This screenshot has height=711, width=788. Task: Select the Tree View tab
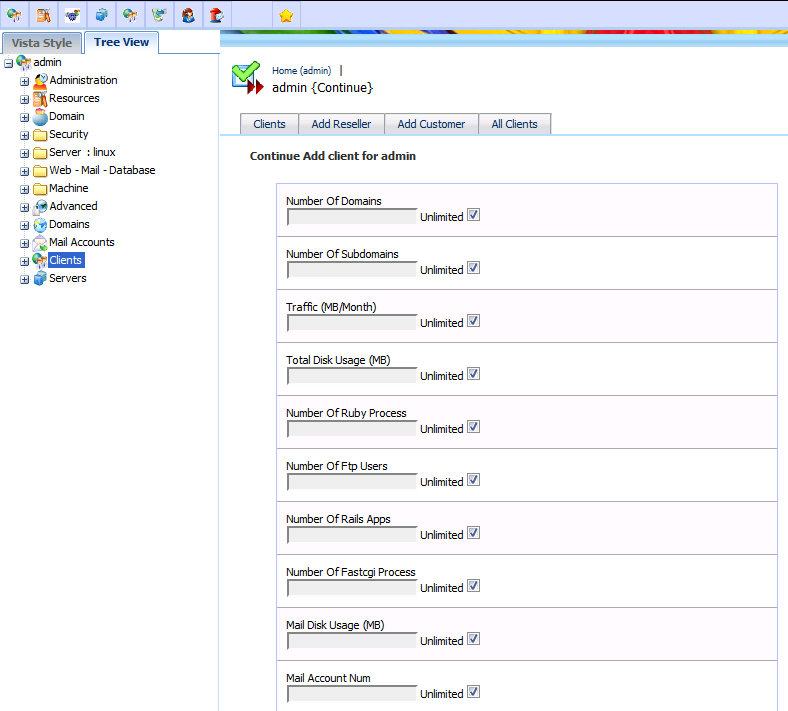coord(121,42)
